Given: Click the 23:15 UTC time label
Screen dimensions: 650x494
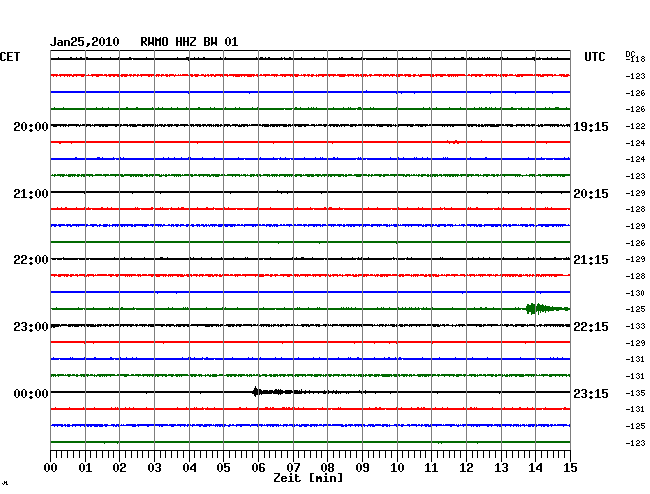Looking at the screenshot, I should pyautogui.click(x=591, y=393).
